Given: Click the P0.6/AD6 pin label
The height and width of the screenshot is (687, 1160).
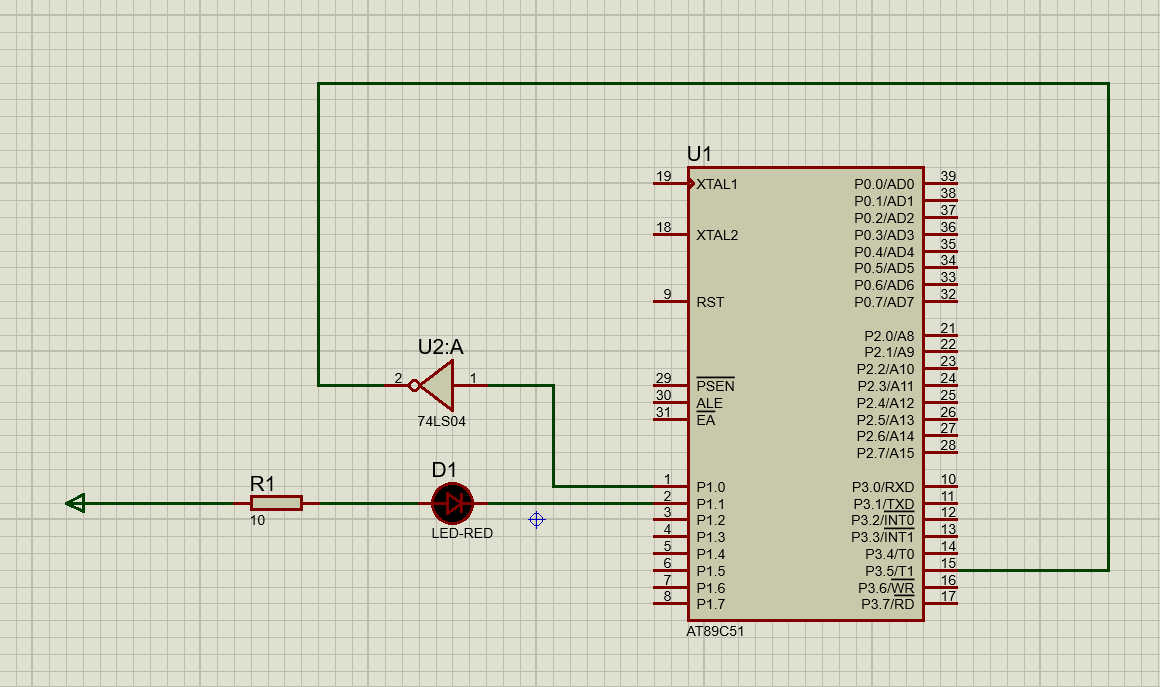Looking at the screenshot, I should (x=884, y=285).
